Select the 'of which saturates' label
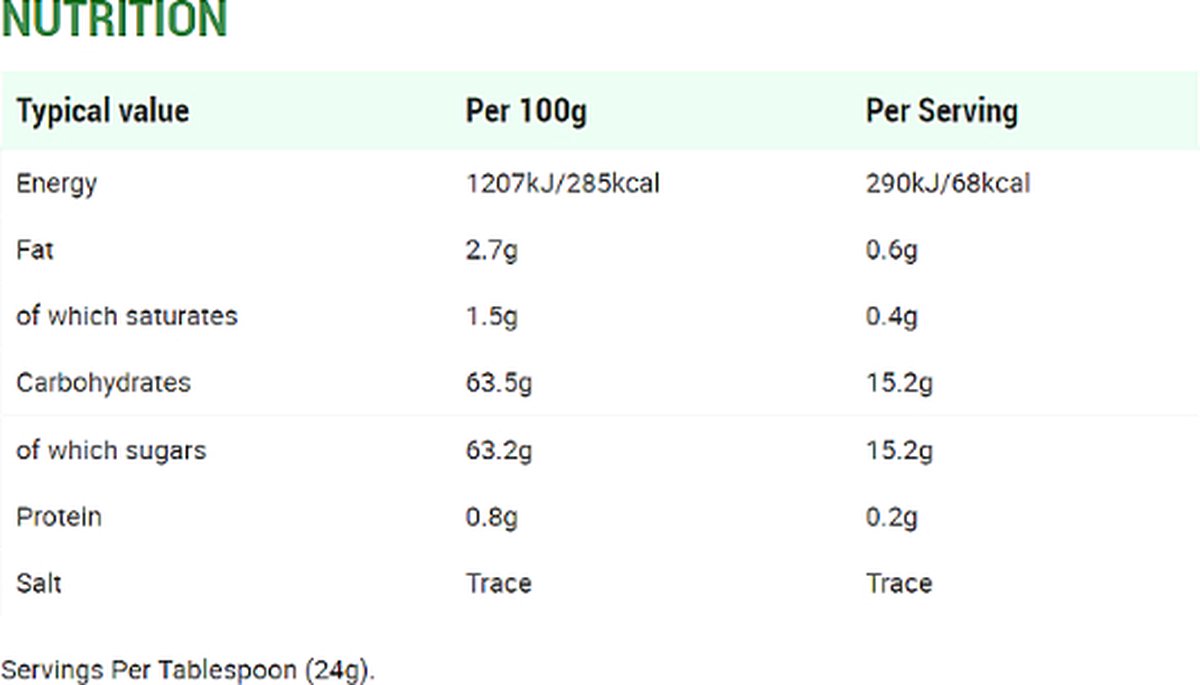The height and width of the screenshot is (685, 1200). (x=127, y=316)
